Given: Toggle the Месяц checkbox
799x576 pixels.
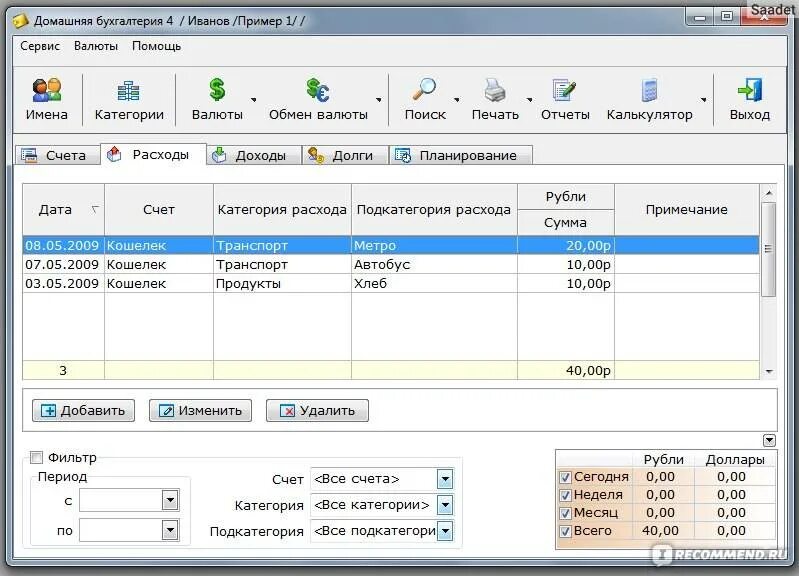Looking at the screenshot, I should [565, 513].
